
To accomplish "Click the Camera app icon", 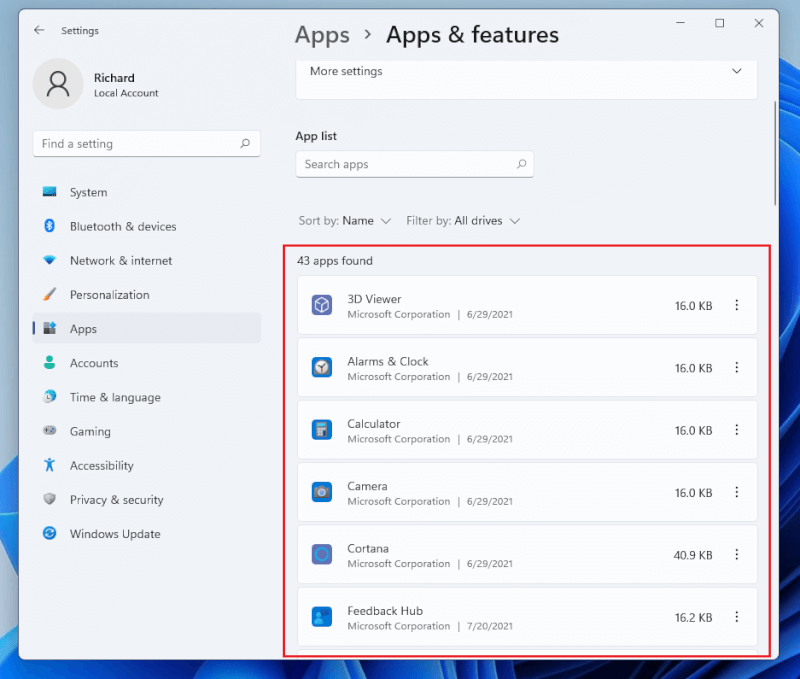I will [321, 492].
